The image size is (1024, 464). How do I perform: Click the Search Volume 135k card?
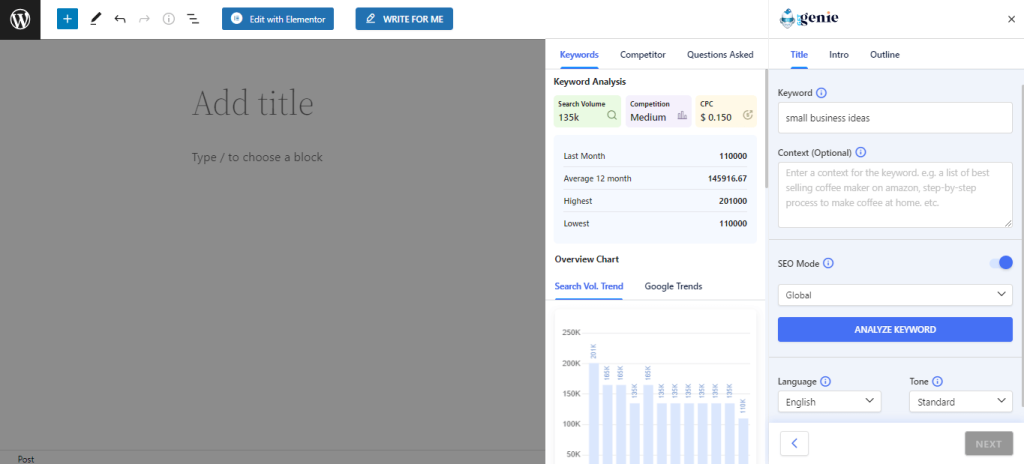click(587, 111)
